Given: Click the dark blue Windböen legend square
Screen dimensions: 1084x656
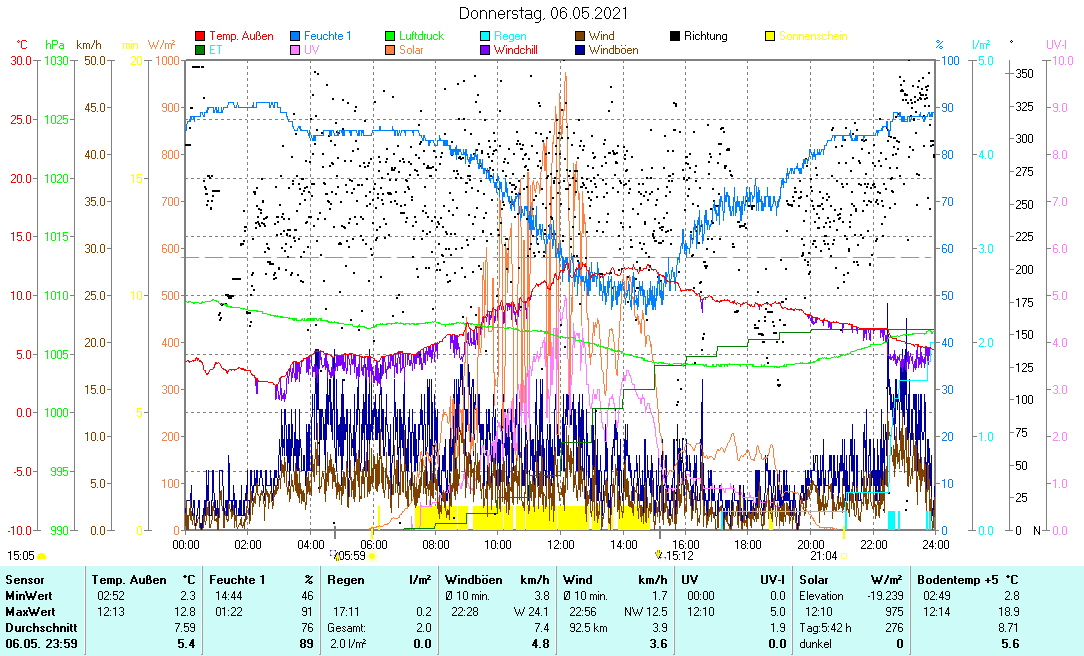Looking at the screenshot, I should (581, 49).
